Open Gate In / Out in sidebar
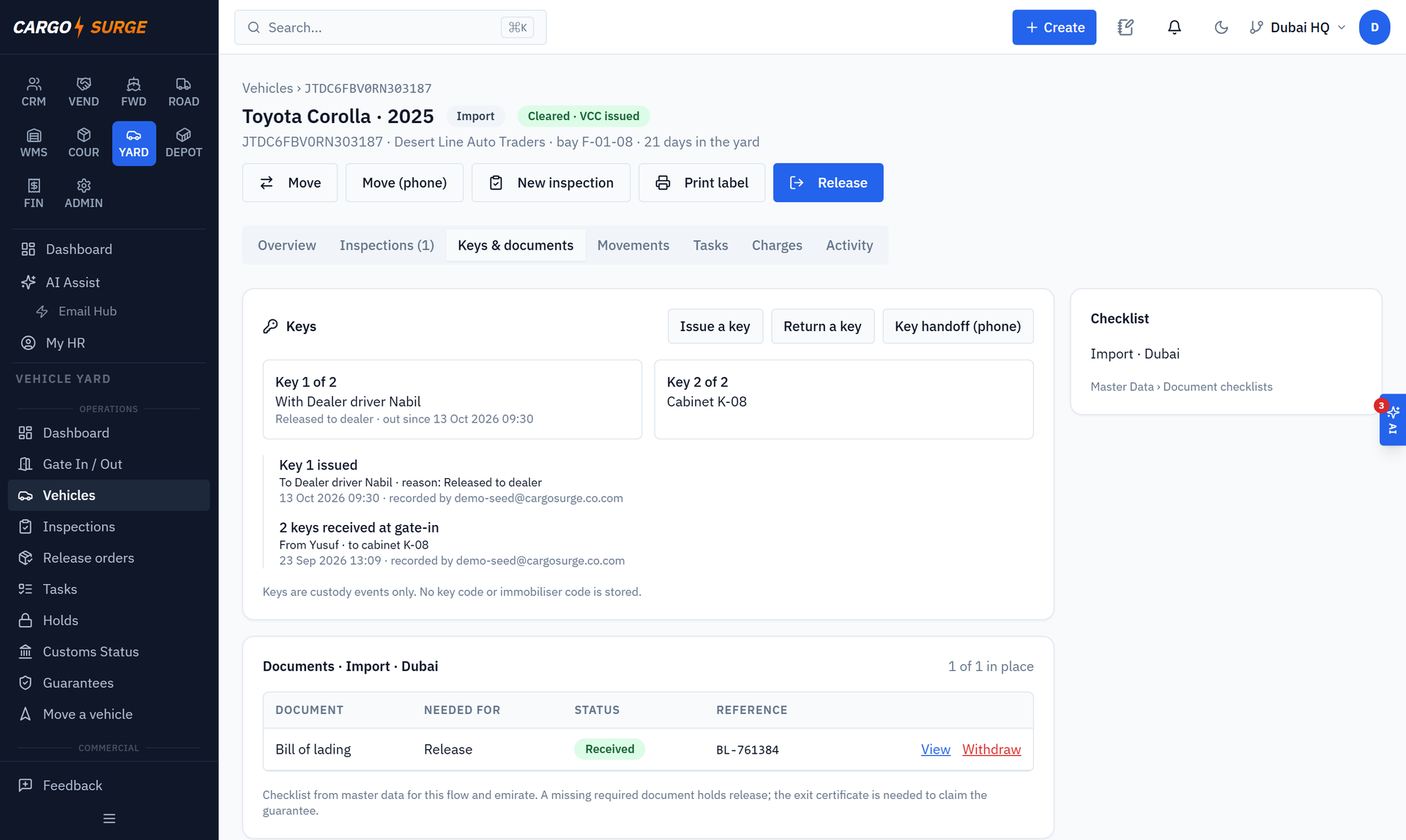1406x840 pixels. tap(109, 464)
